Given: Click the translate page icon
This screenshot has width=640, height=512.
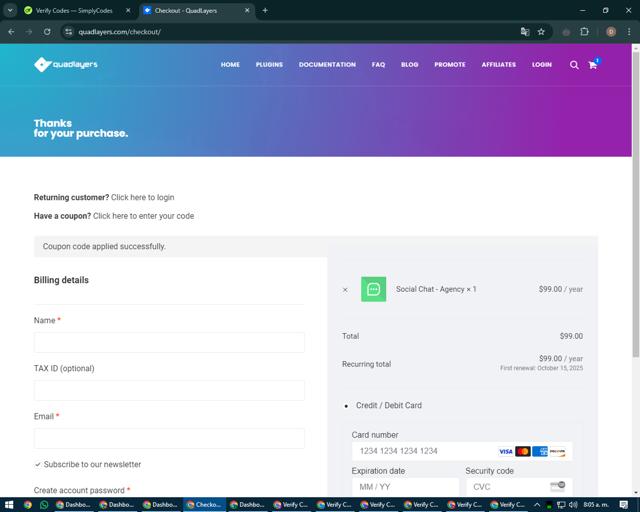Looking at the screenshot, I should (525, 31).
